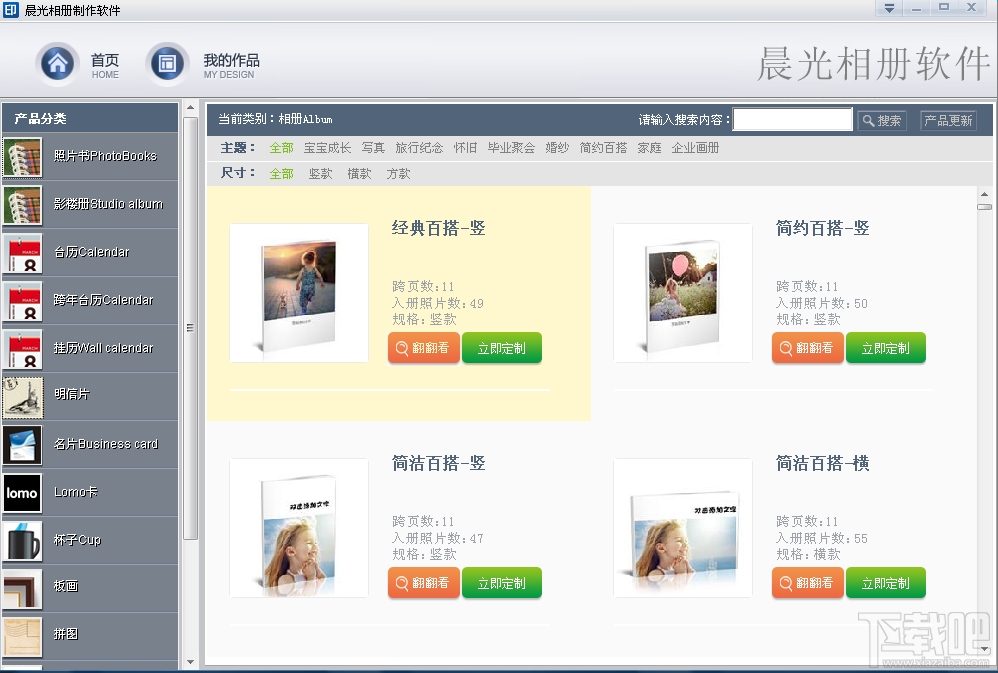Customize 简洁百搭-竖 with 立即定制
This screenshot has height=673, width=998.
502,583
